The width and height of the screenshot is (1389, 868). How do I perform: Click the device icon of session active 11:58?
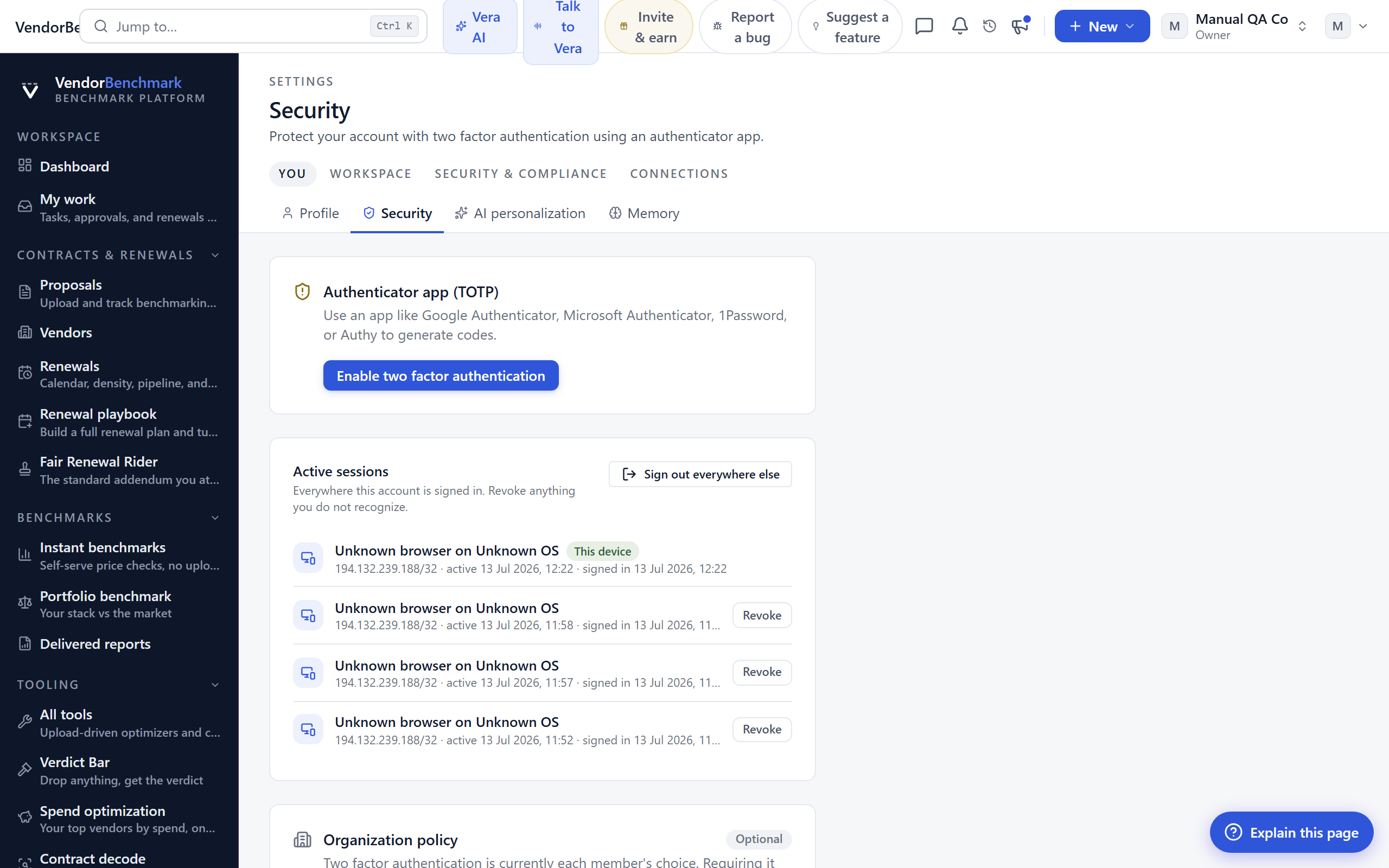[308, 615]
